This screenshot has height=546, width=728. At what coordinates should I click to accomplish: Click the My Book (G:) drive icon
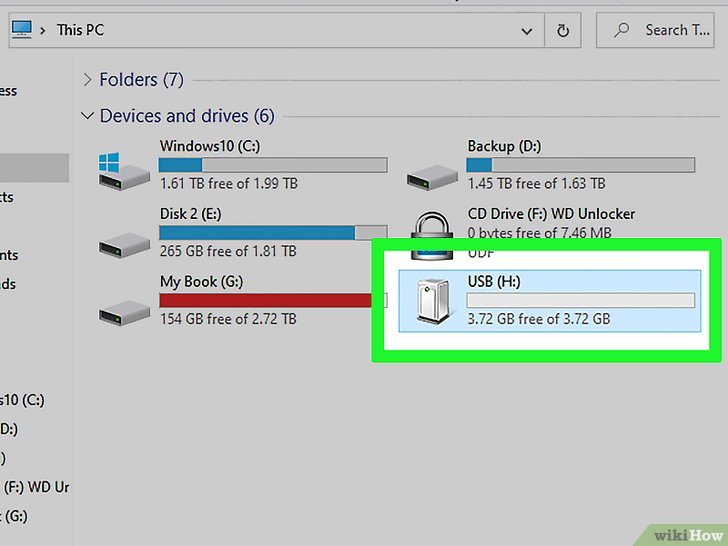(x=124, y=313)
